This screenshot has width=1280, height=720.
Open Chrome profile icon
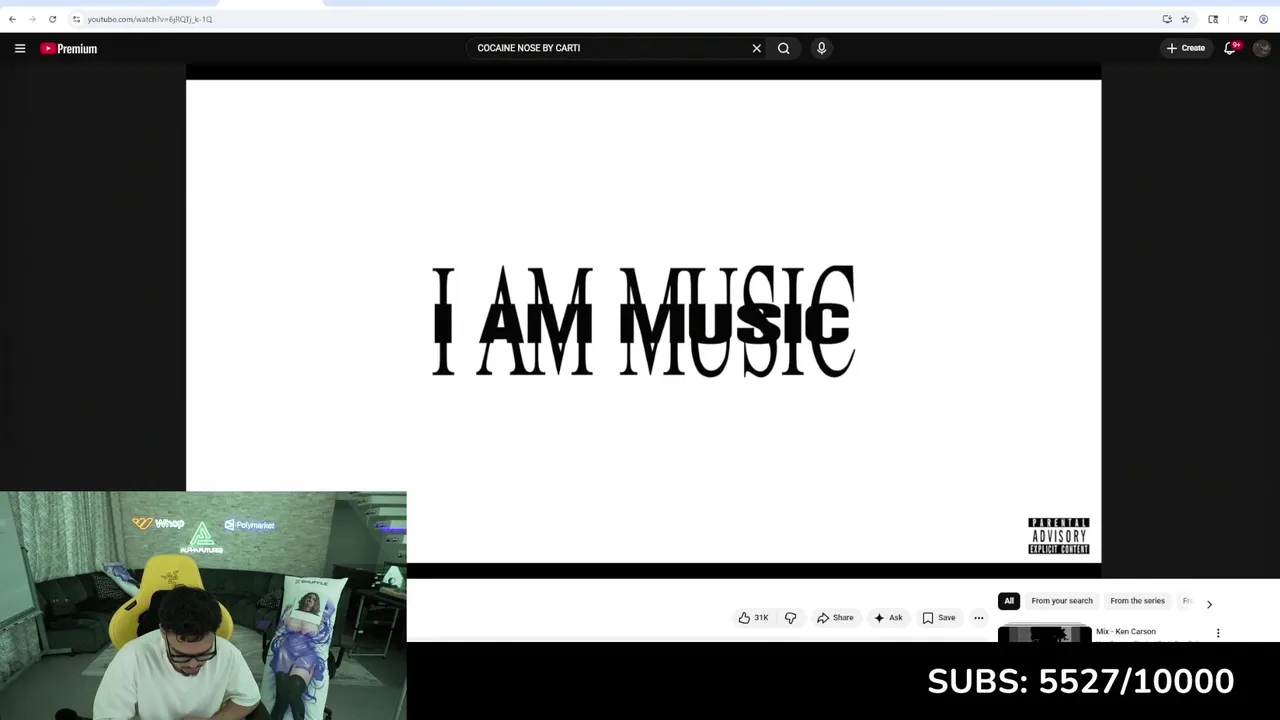click(1263, 19)
